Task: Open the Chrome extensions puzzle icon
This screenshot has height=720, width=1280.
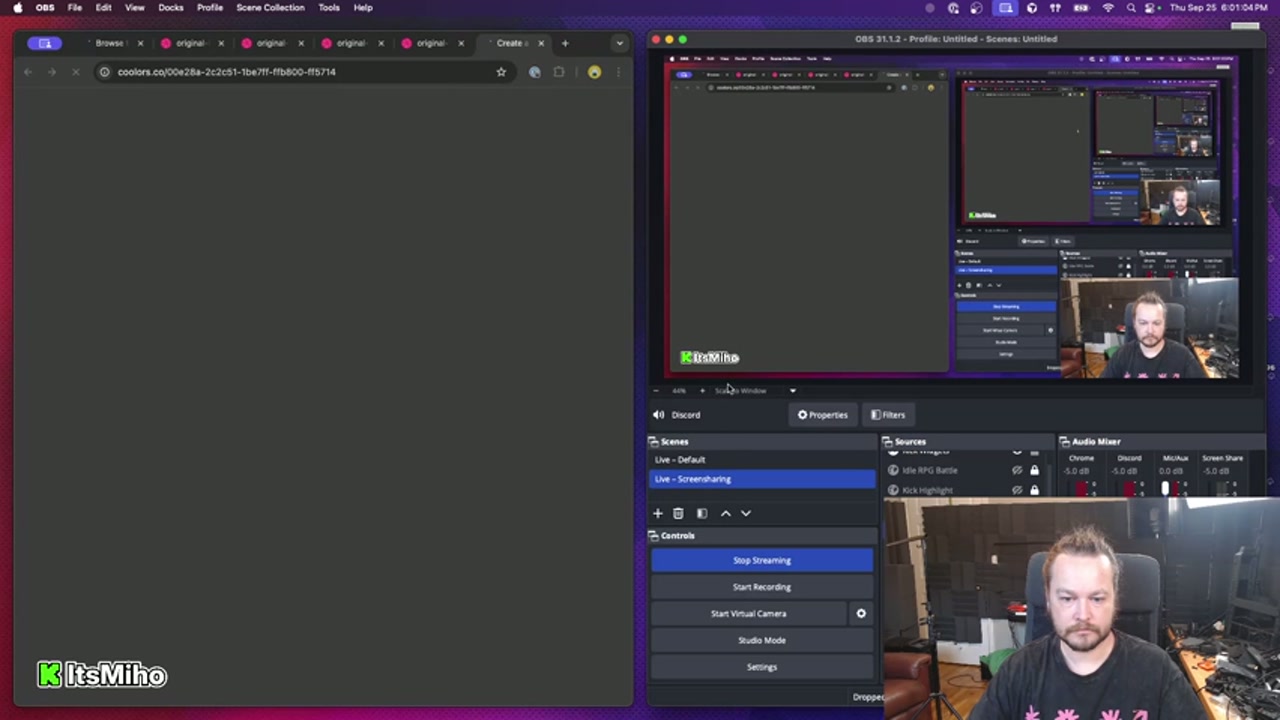Action: coord(559,72)
